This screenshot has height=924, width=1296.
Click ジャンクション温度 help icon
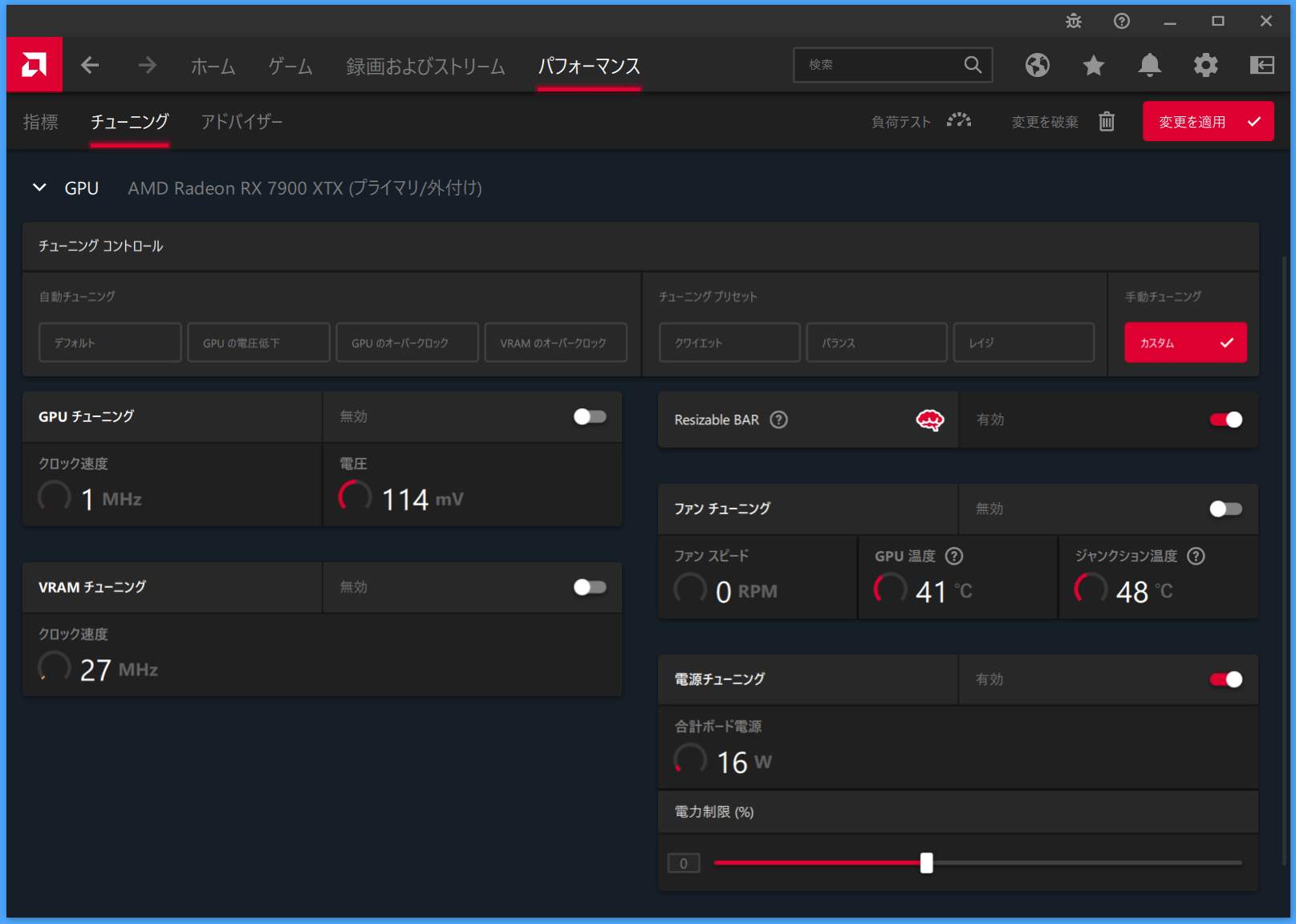1196,556
